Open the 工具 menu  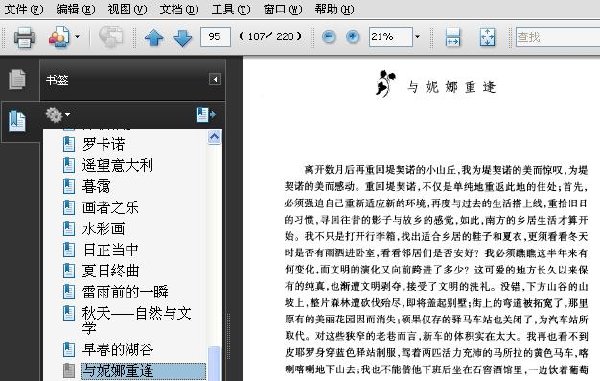click(231, 9)
